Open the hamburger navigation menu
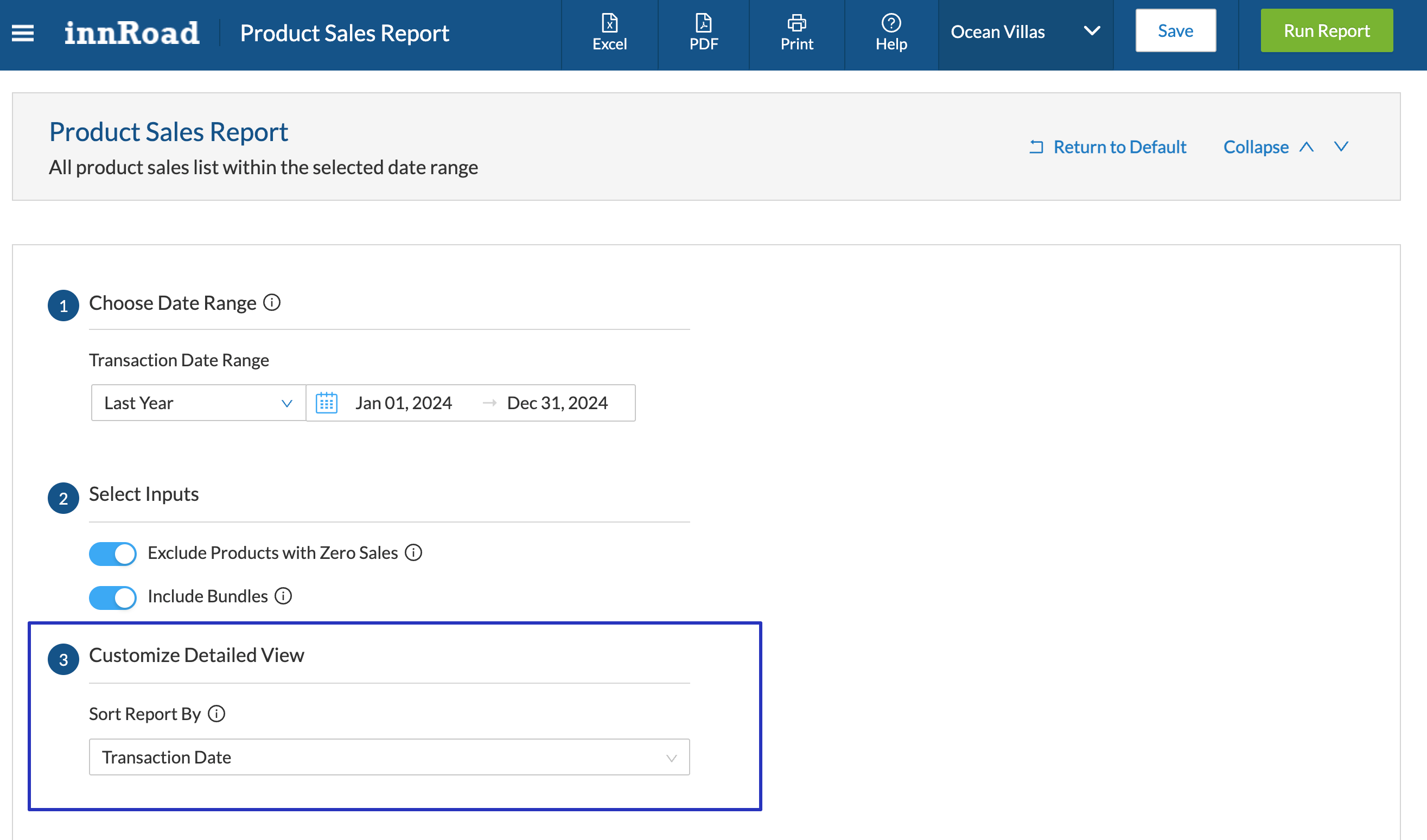 click(23, 33)
